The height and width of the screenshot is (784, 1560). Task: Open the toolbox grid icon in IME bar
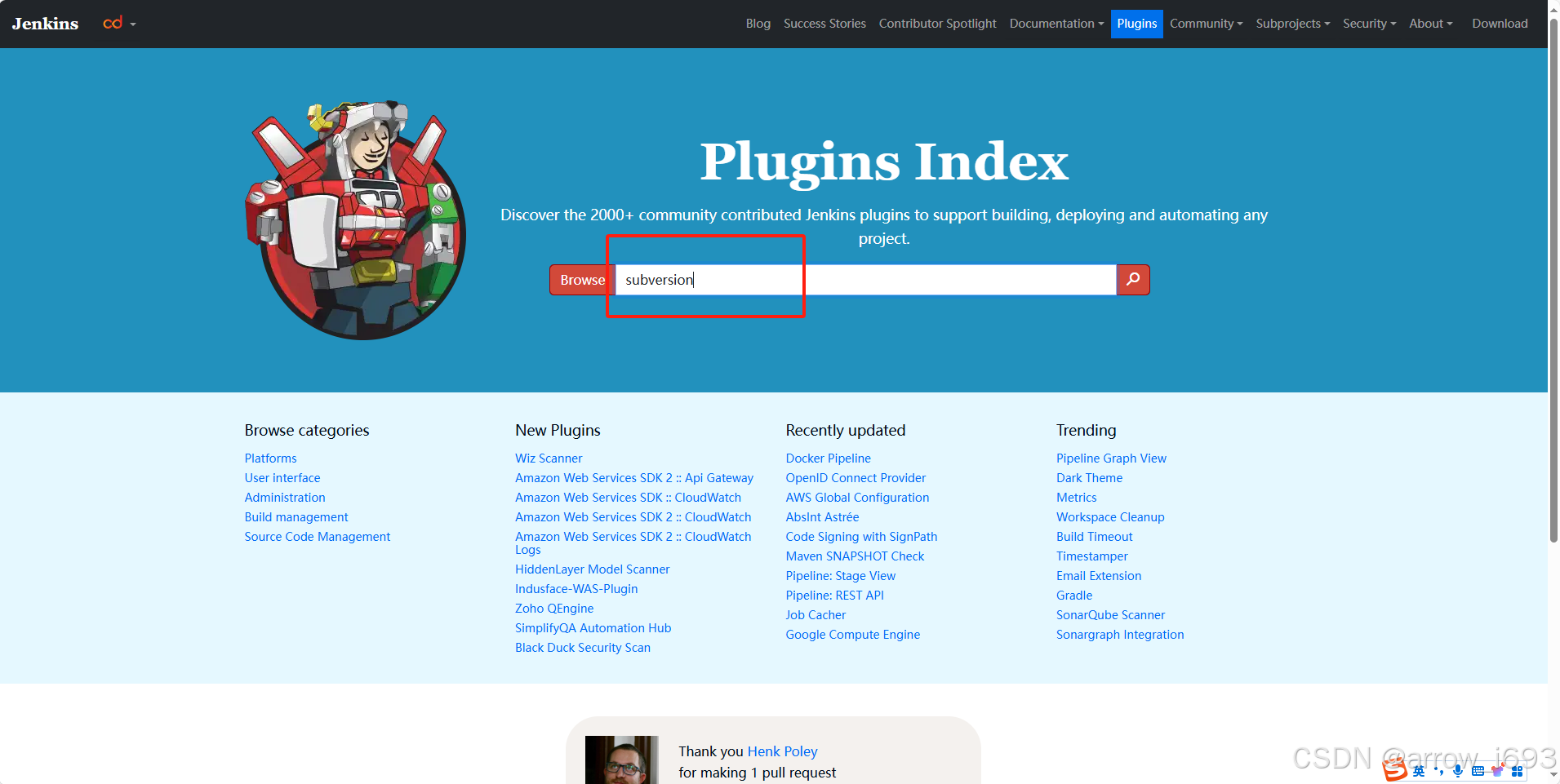[1517, 771]
